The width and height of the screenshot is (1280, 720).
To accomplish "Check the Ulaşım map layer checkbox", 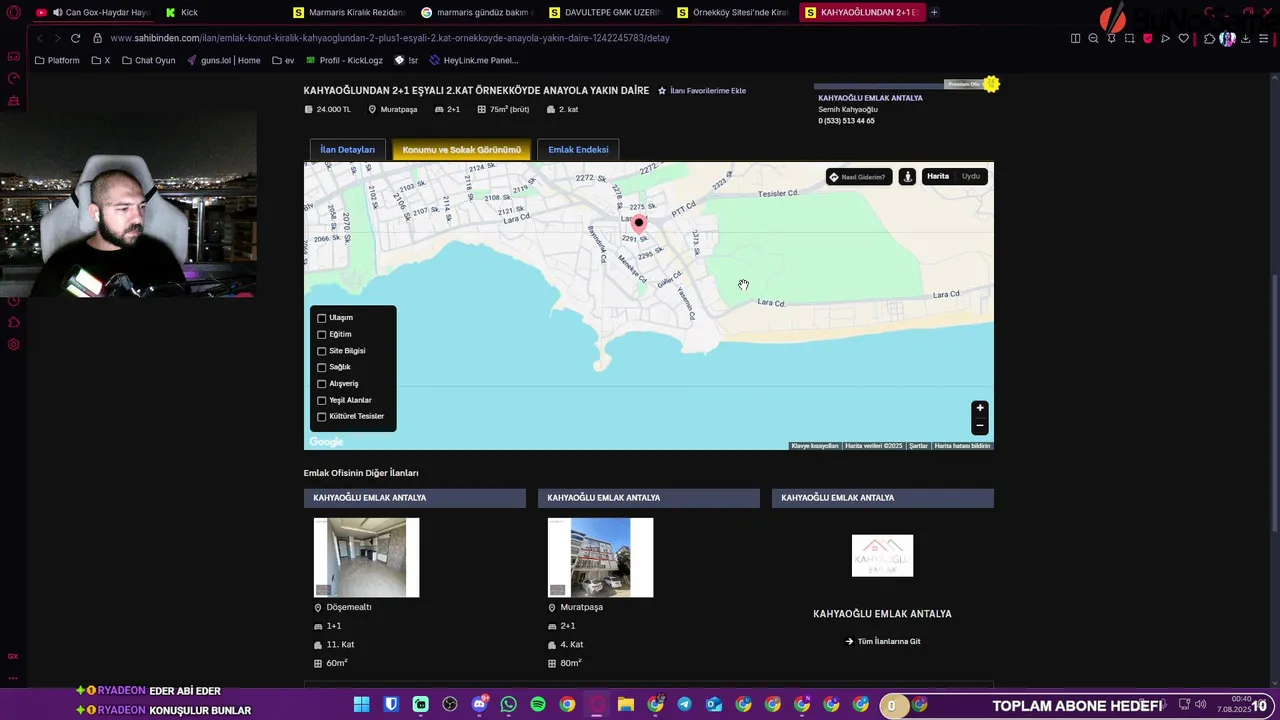I will 322,318.
